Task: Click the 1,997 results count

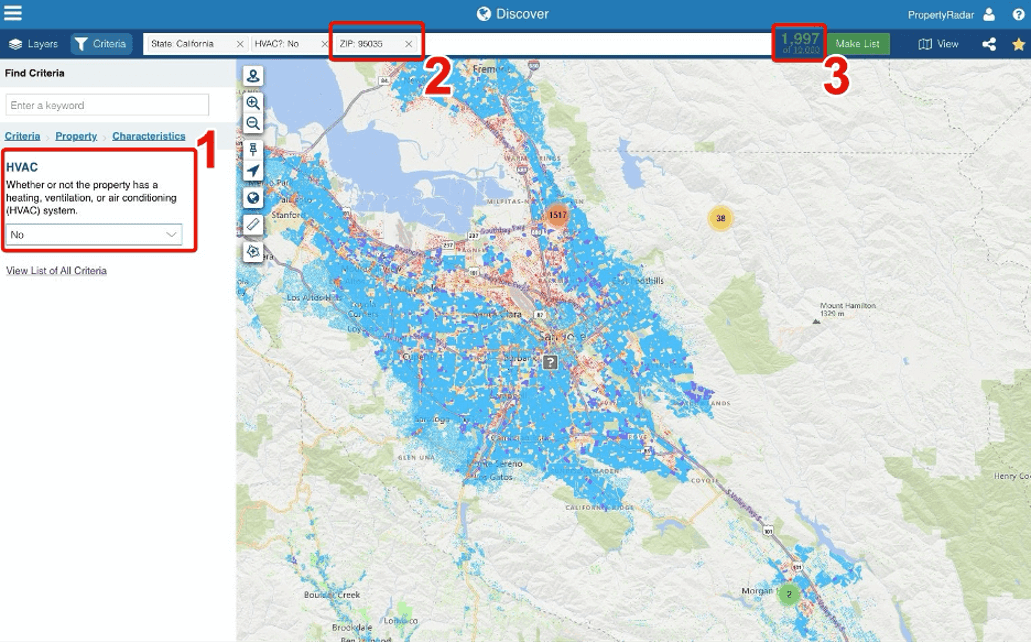Action: coord(800,39)
